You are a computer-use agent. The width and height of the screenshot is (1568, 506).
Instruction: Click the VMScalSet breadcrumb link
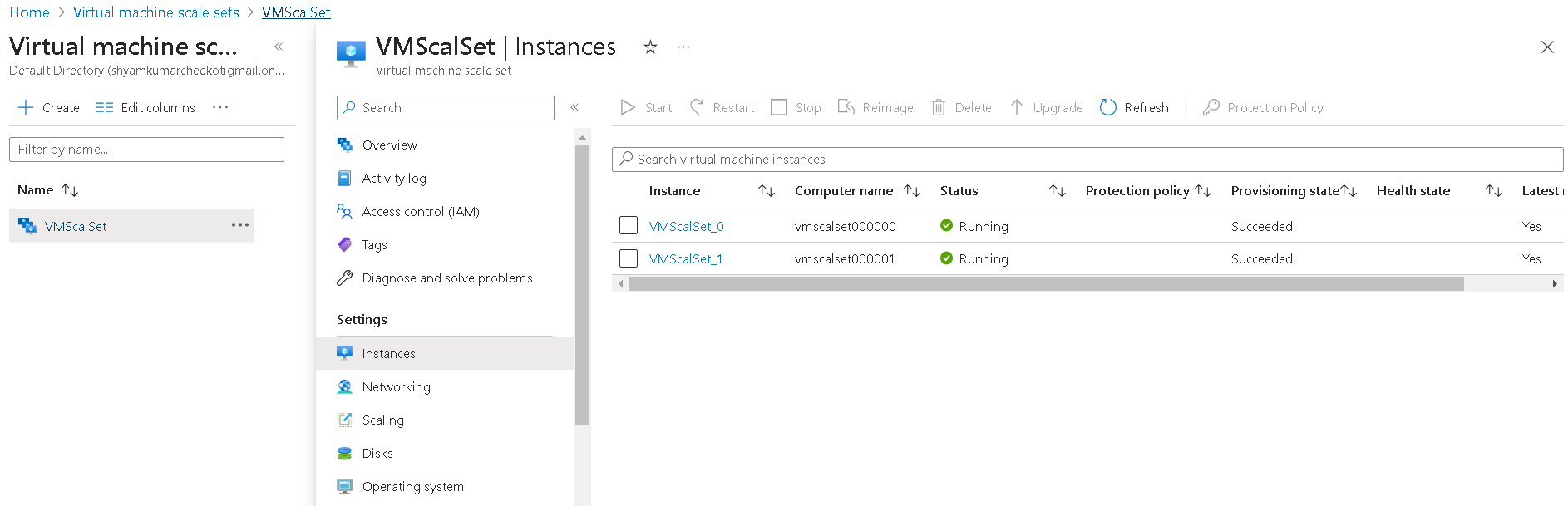[296, 12]
